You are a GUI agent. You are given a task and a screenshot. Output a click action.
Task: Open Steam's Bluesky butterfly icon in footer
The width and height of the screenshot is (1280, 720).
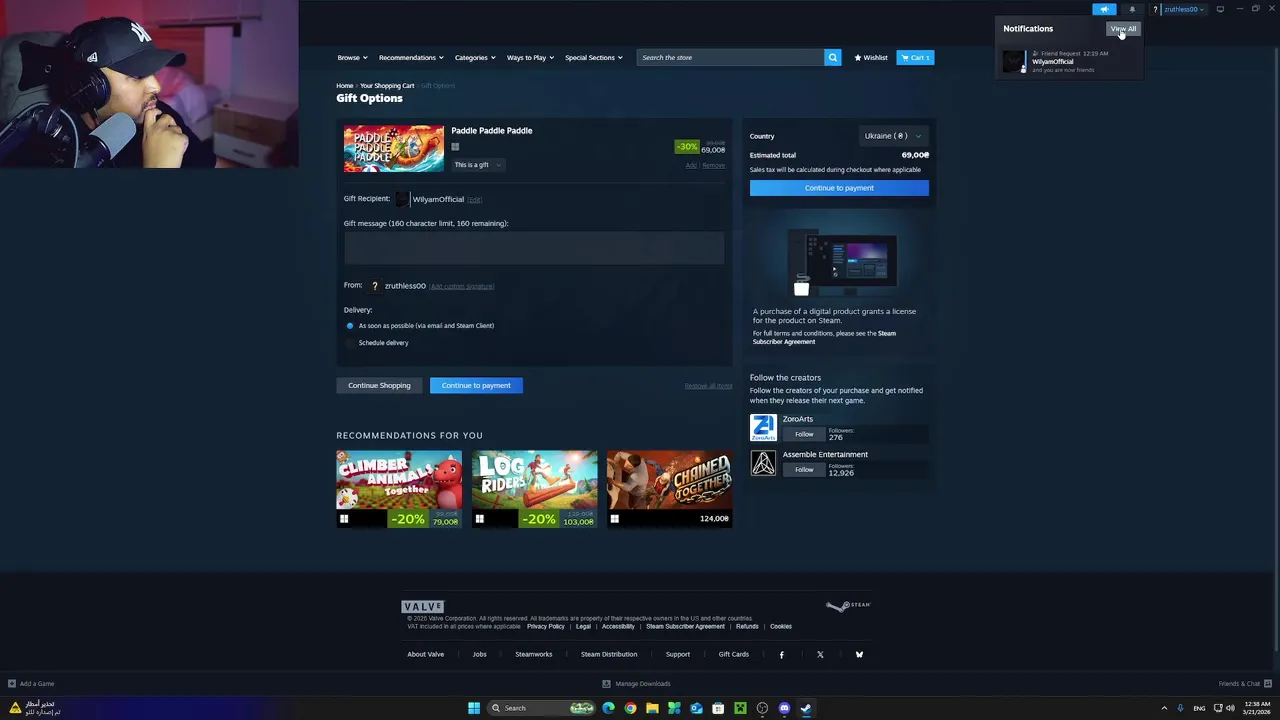[x=859, y=654]
